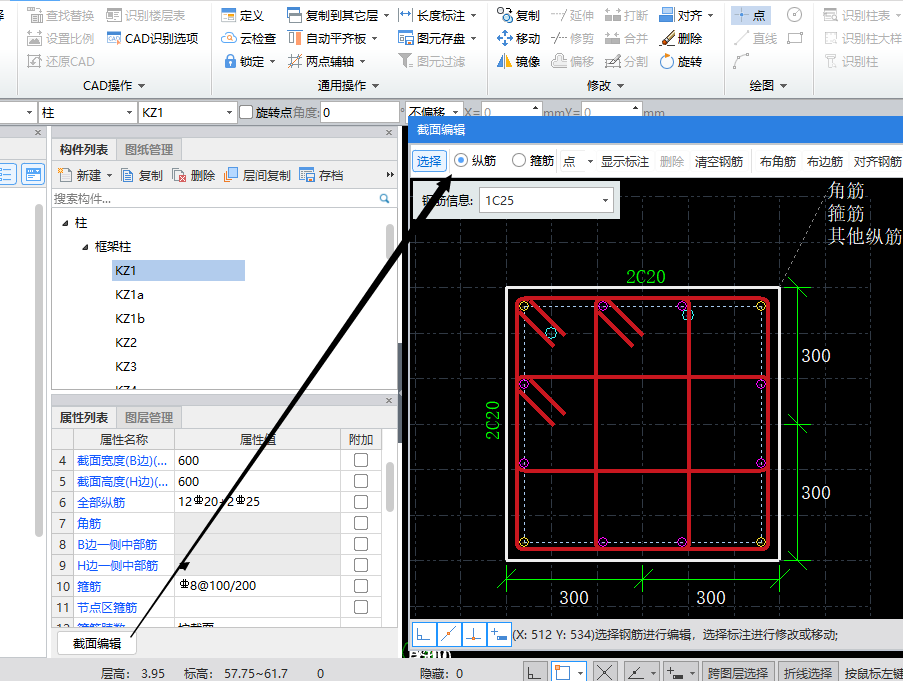Select the 镜像 mirror tool
The width and height of the screenshot is (903, 681).
click(x=518, y=61)
